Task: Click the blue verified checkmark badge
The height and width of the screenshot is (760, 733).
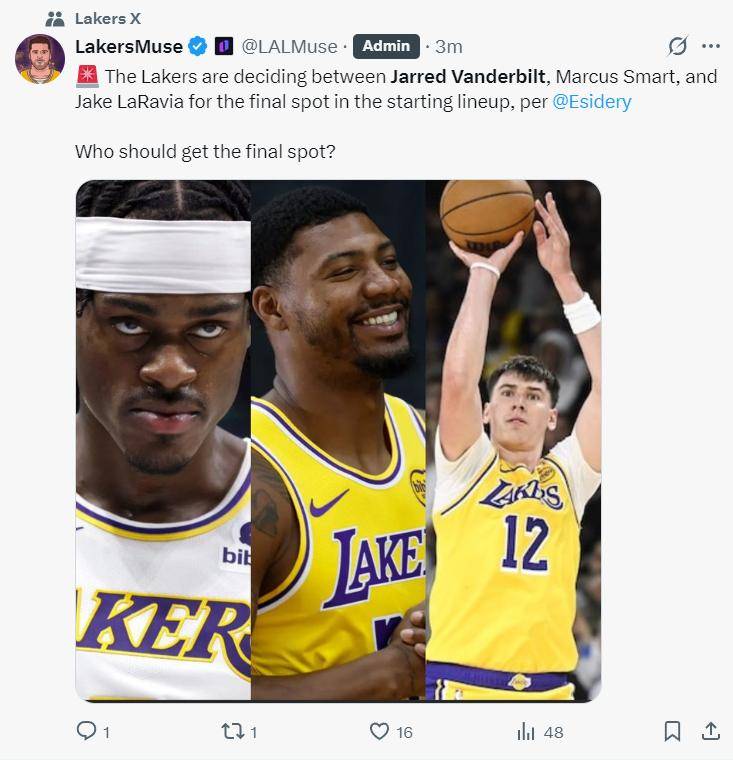Action: [x=197, y=47]
